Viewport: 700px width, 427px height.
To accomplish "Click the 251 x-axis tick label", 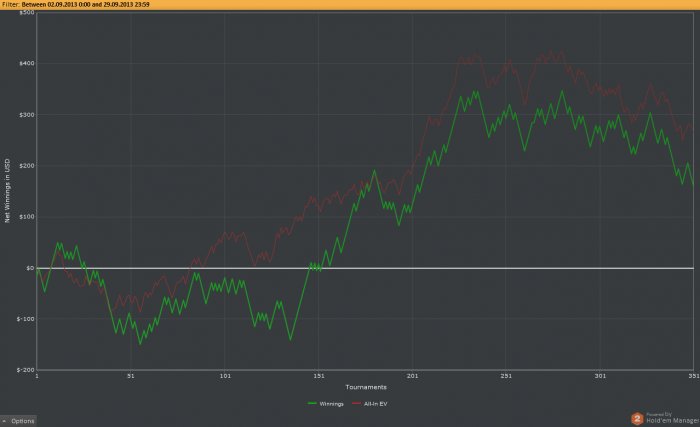I will point(506,376).
